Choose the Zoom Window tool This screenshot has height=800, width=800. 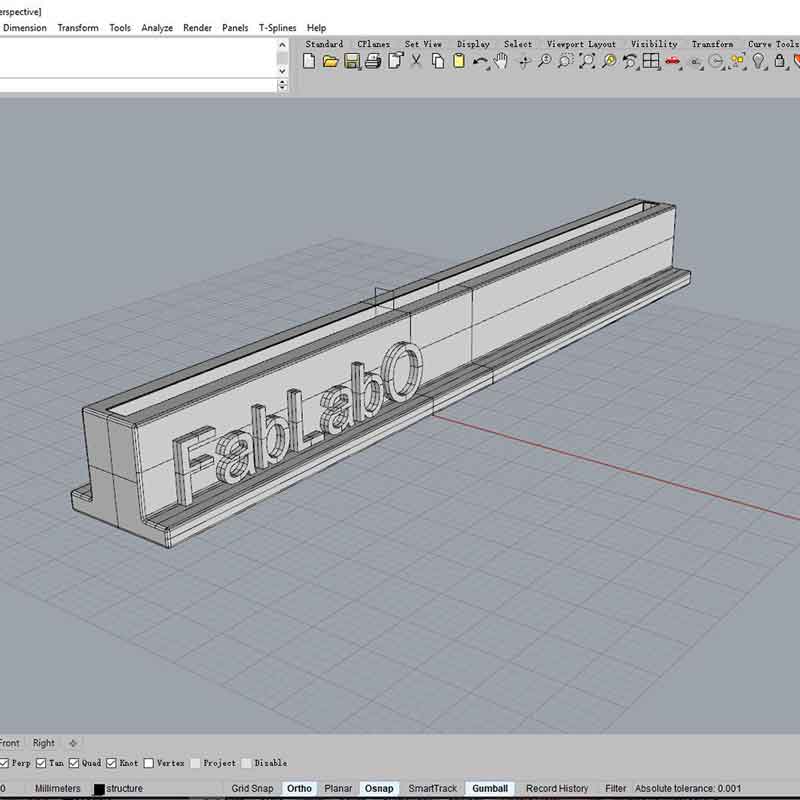565,61
